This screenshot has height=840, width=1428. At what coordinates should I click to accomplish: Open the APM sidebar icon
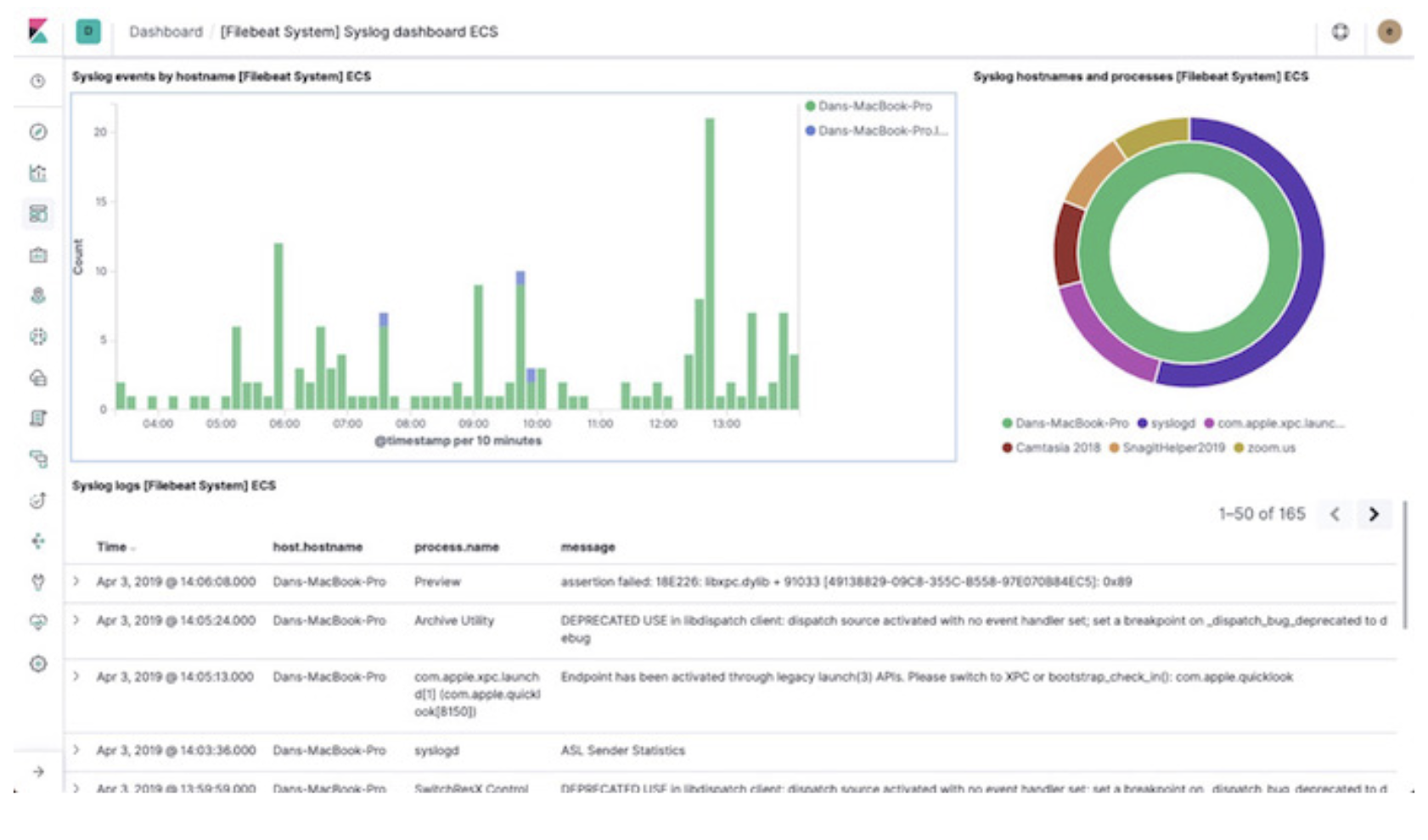[x=38, y=459]
